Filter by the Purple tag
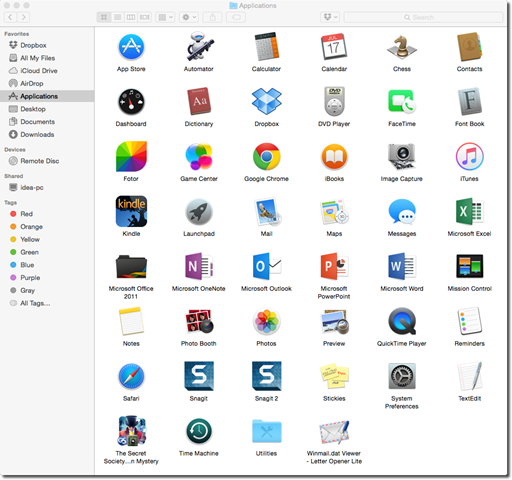The image size is (512, 480). pos(47,277)
